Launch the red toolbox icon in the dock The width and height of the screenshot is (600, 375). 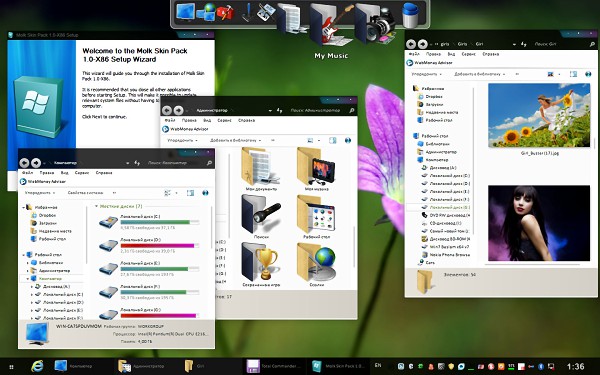pos(225,13)
